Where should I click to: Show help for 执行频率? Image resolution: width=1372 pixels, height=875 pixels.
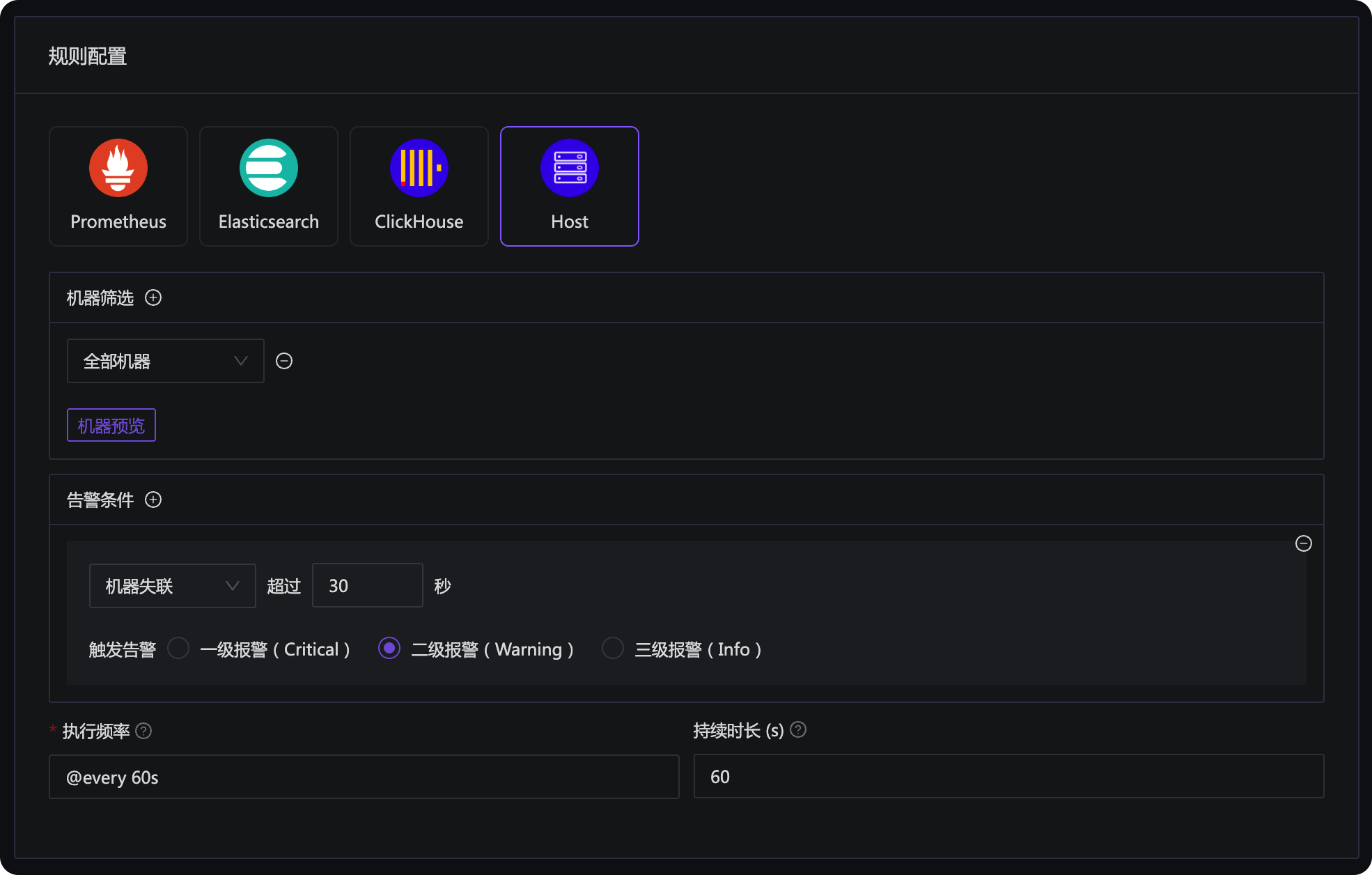(x=143, y=731)
